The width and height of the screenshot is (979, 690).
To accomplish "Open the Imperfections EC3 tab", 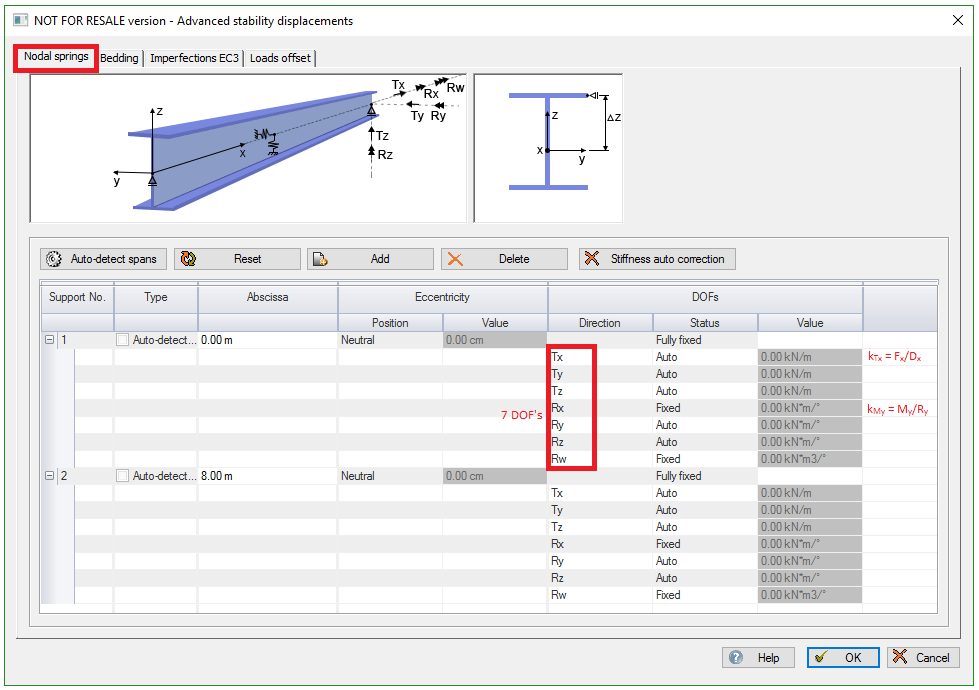I will (x=194, y=58).
